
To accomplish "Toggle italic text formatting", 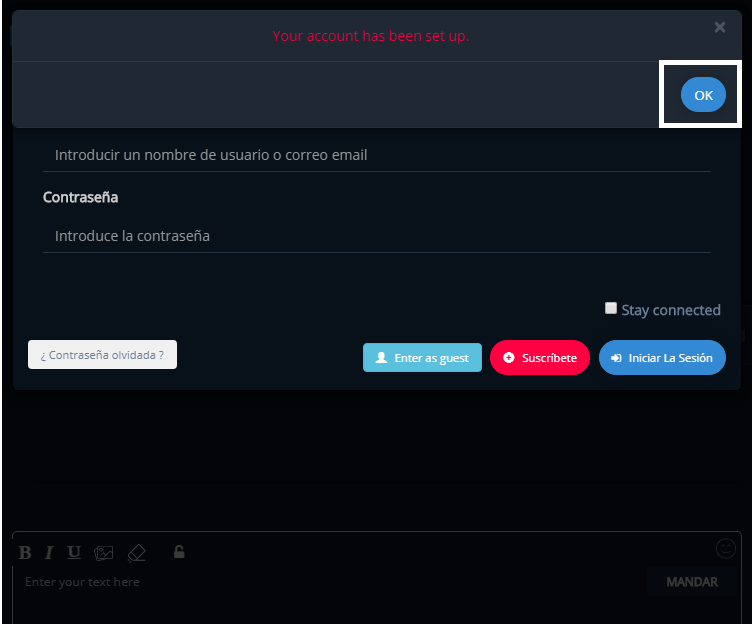I will [49, 553].
